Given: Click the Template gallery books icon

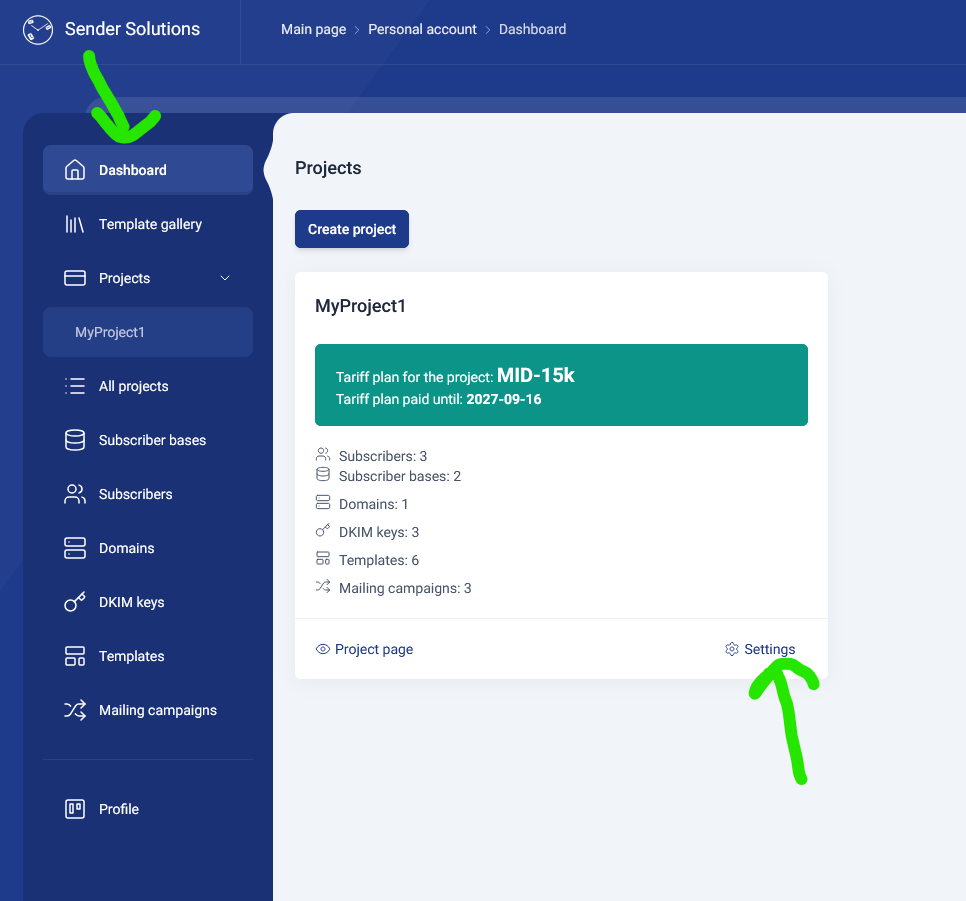Looking at the screenshot, I should tap(75, 224).
